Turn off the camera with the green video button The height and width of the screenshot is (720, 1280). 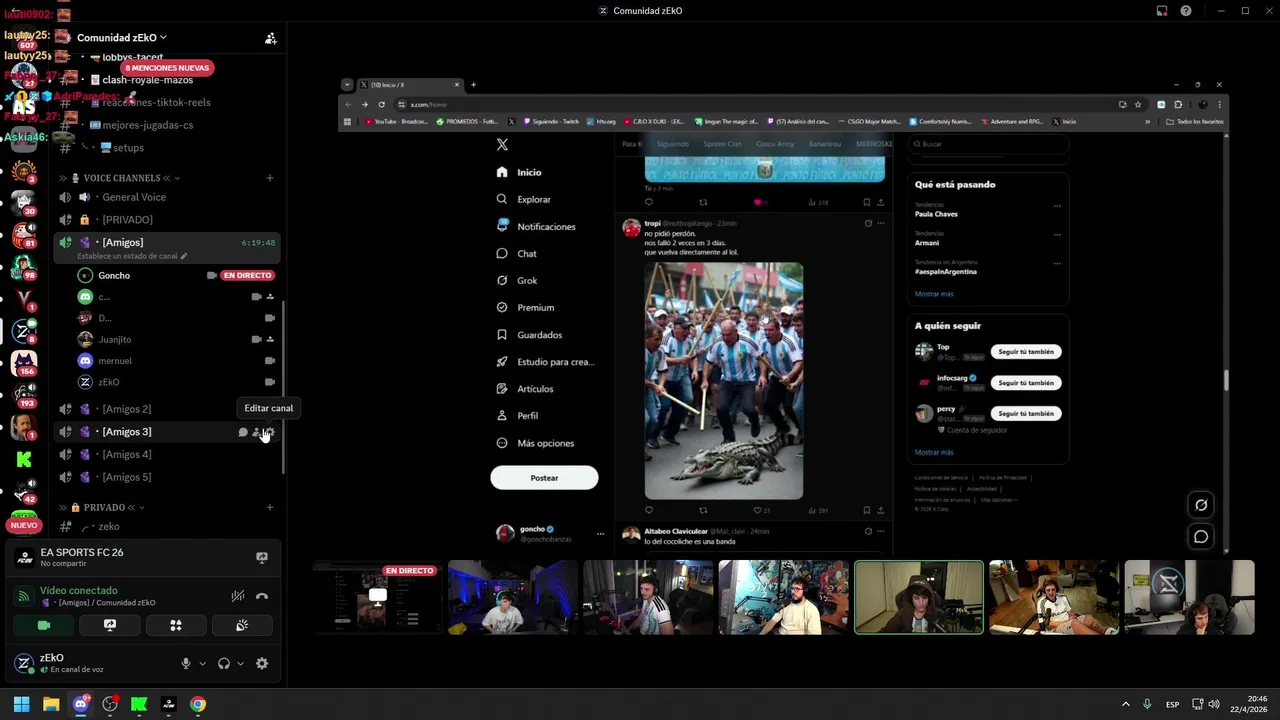(x=44, y=625)
